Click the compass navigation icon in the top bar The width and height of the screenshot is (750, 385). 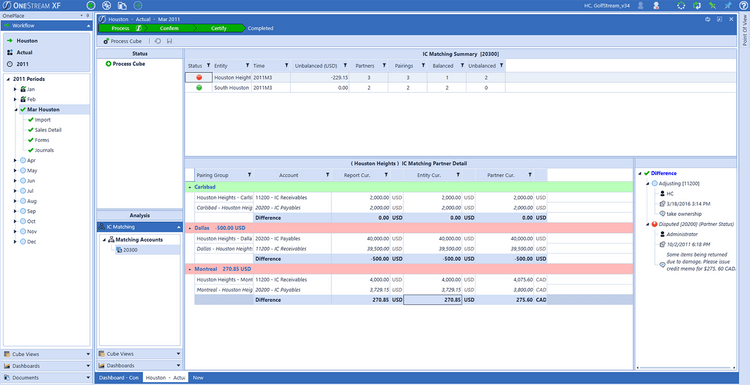(x=107, y=5)
